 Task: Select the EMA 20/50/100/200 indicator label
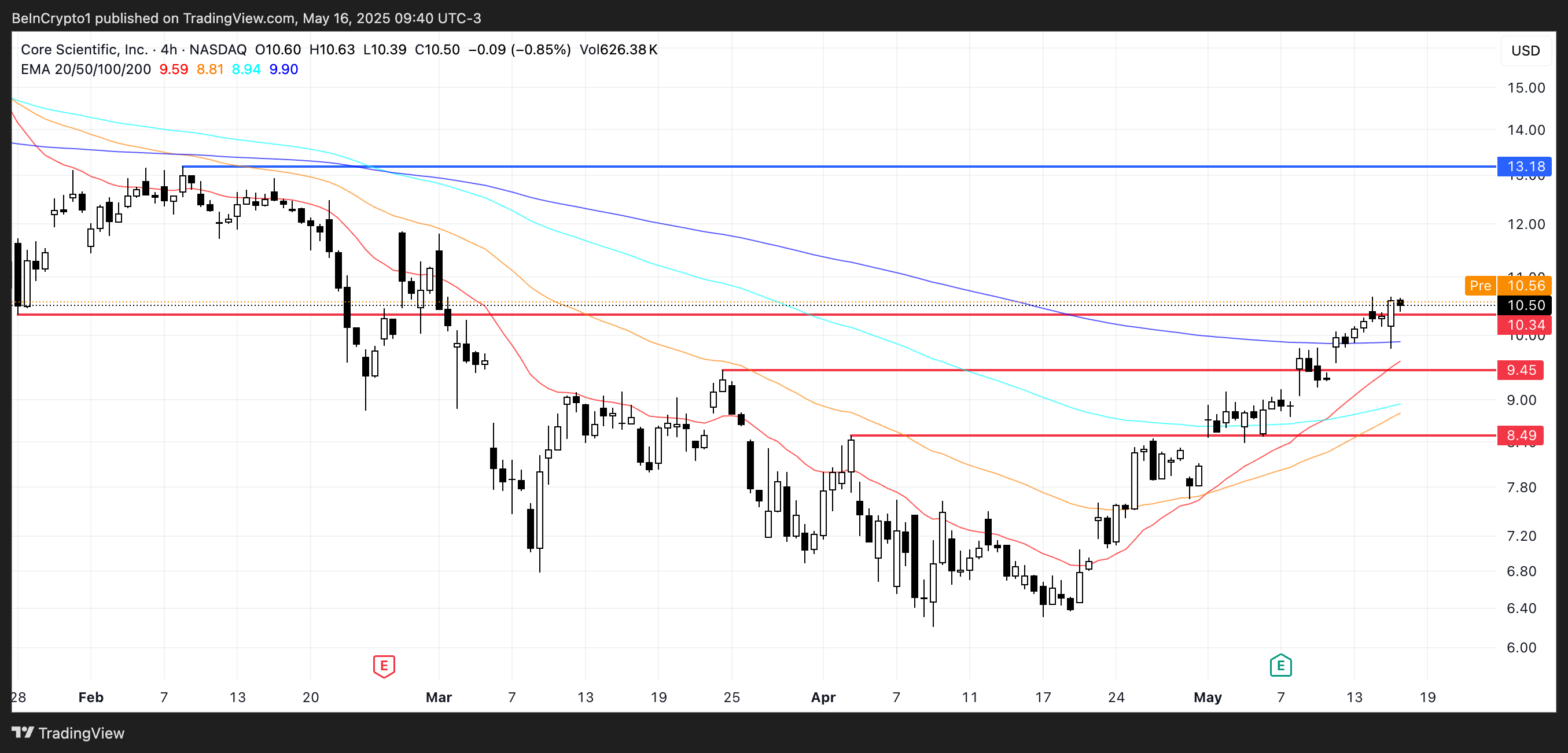click(86, 69)
